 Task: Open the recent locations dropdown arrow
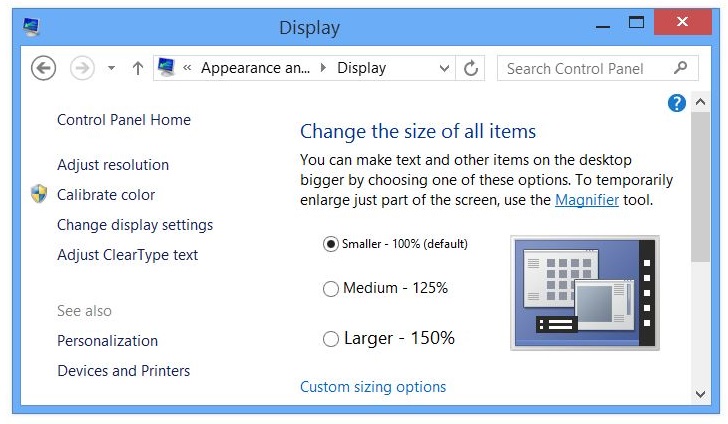coord(111,68)
